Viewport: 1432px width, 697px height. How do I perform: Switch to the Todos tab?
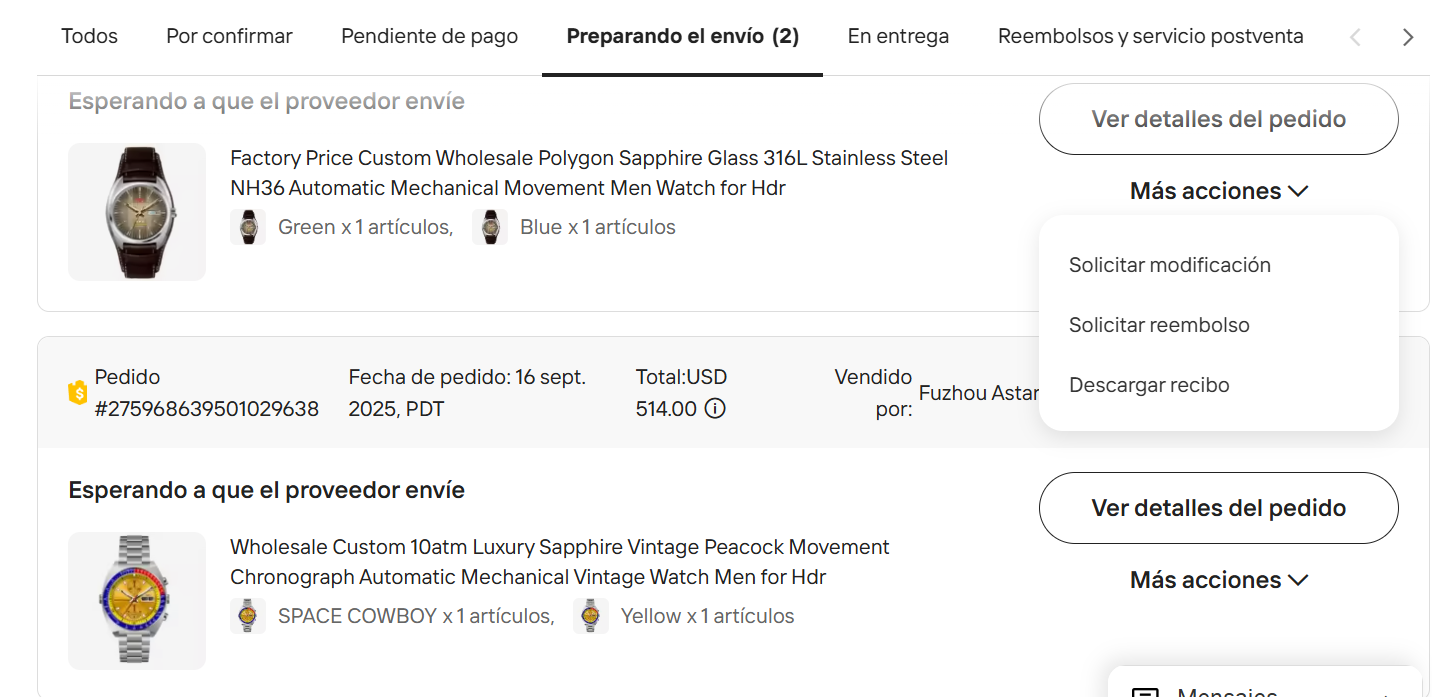[89, 37]
